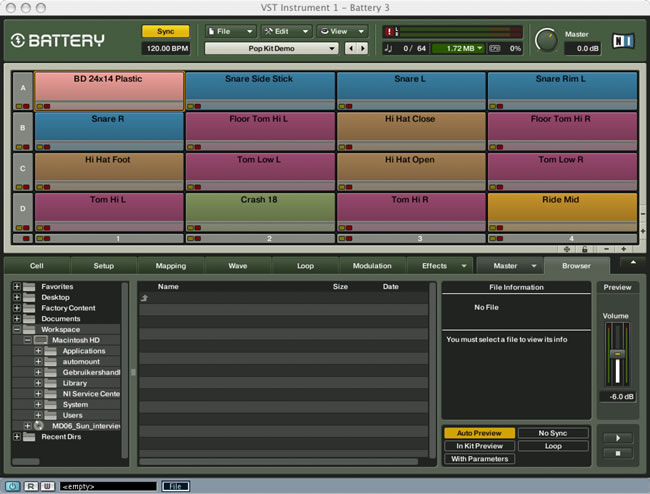Expand the Applications folder node
Screen dimensions: 650x494
(x=38, y=351)
